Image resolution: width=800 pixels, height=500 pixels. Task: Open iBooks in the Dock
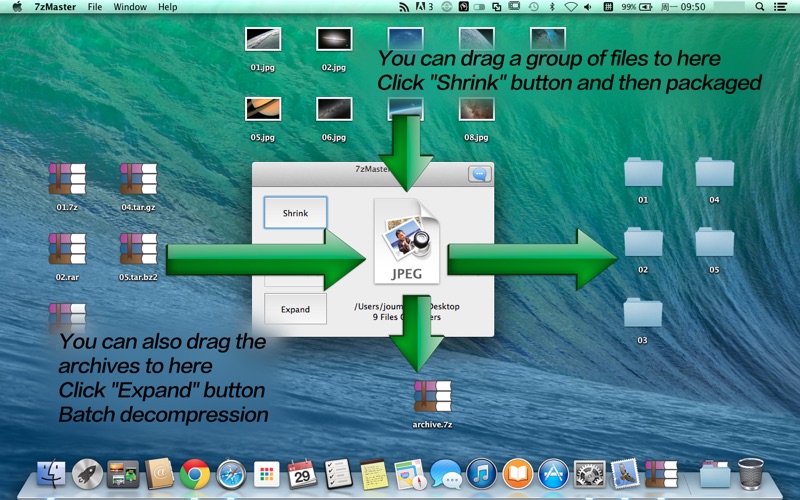tap(517, 474)
